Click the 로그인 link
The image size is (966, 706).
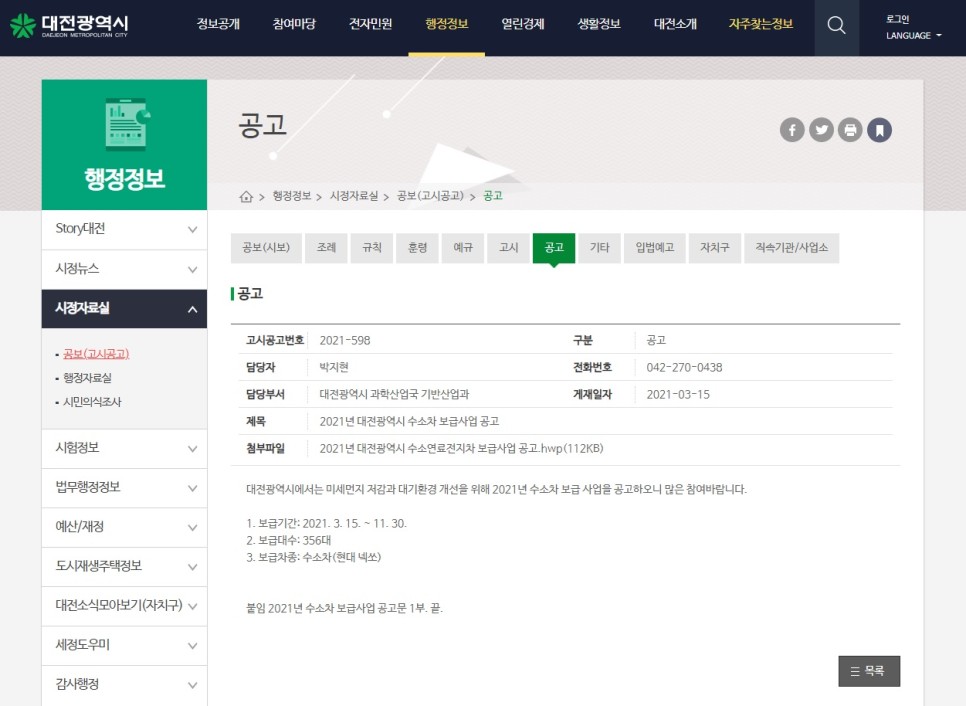point(898,19)
